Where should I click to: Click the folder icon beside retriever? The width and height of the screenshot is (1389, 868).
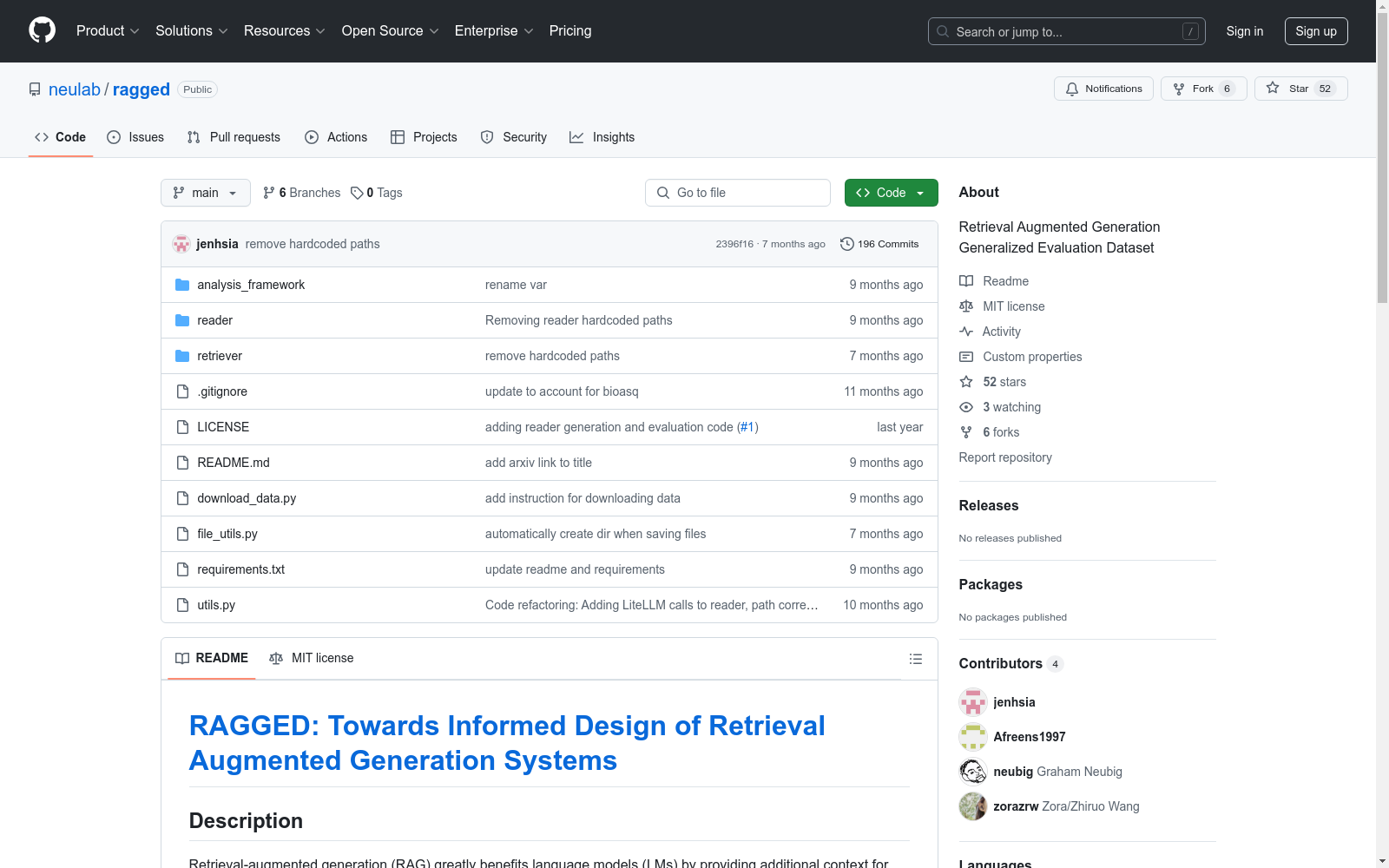click(182, 356)
